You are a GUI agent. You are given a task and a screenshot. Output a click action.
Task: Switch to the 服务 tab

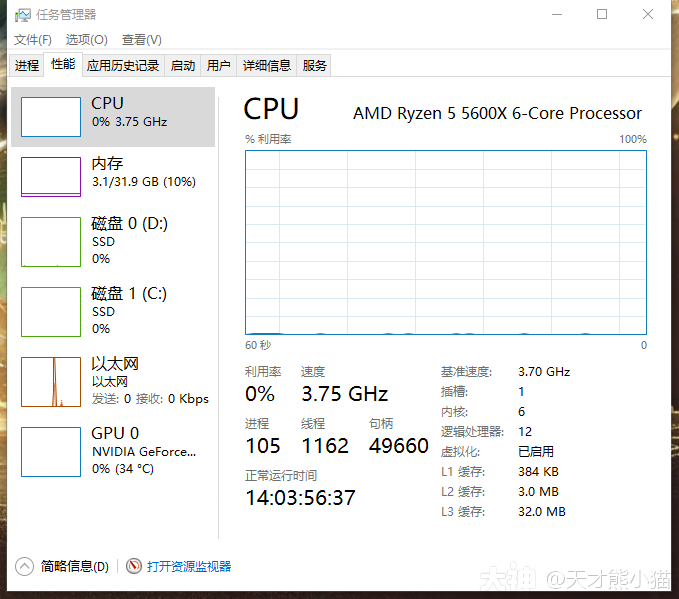315,66
